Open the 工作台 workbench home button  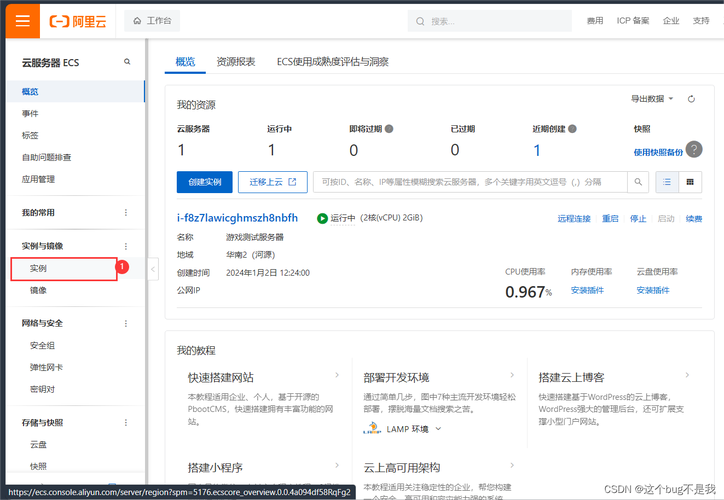pyautogui.click(x=152, y=21)
